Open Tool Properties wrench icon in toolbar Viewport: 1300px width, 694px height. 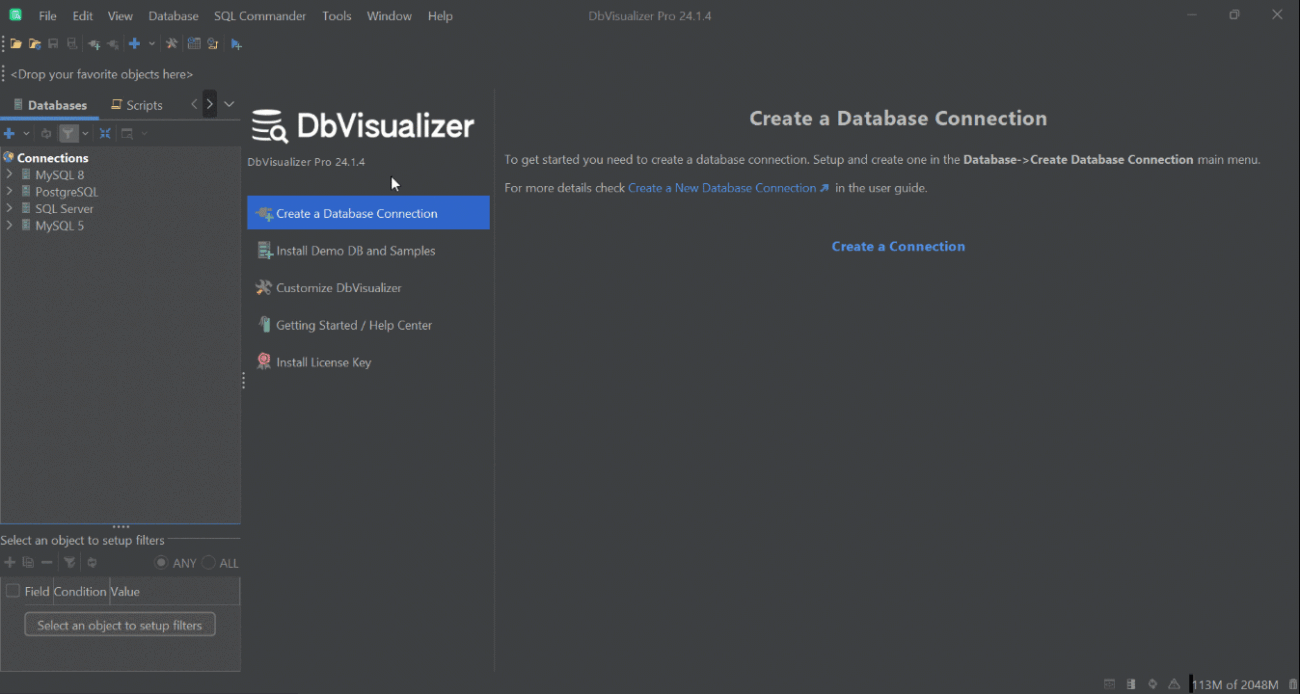tap(171, 44)
